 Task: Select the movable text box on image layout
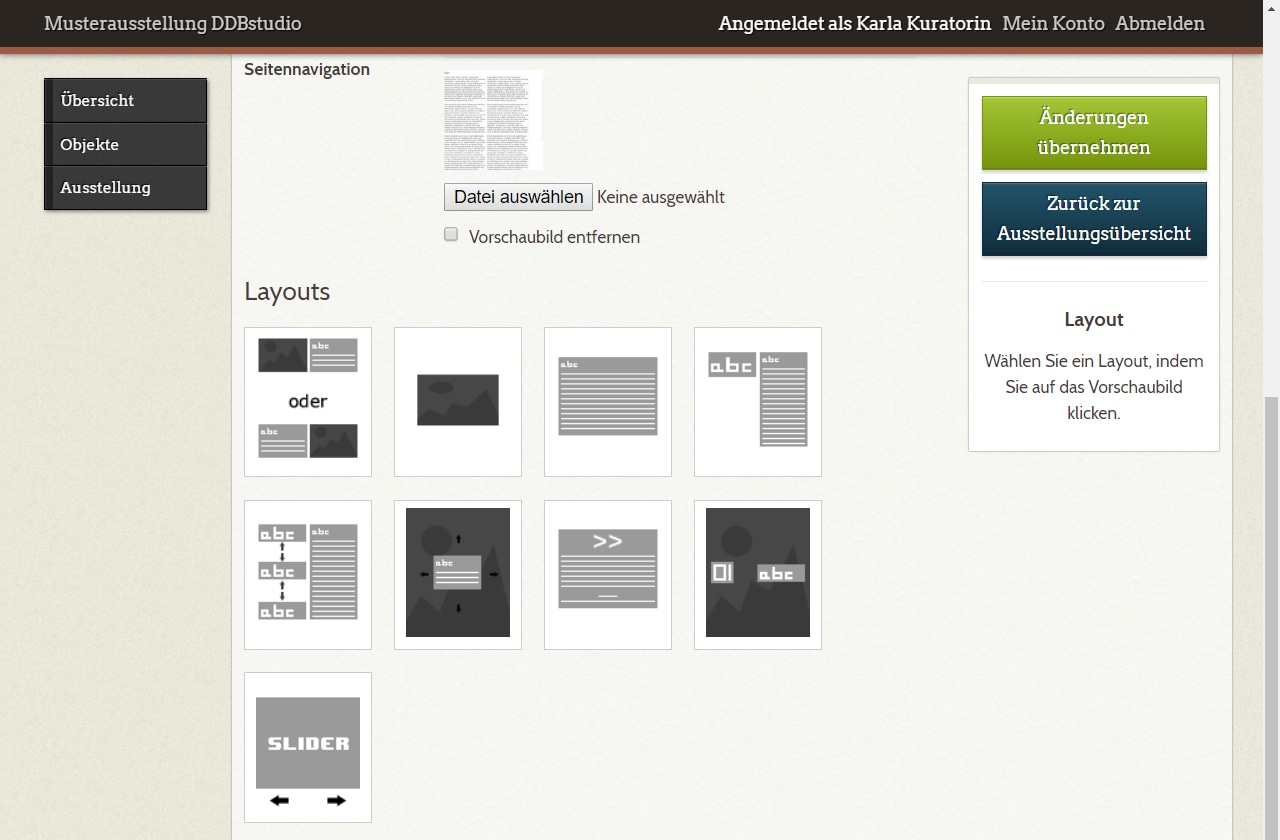point(458,575)
